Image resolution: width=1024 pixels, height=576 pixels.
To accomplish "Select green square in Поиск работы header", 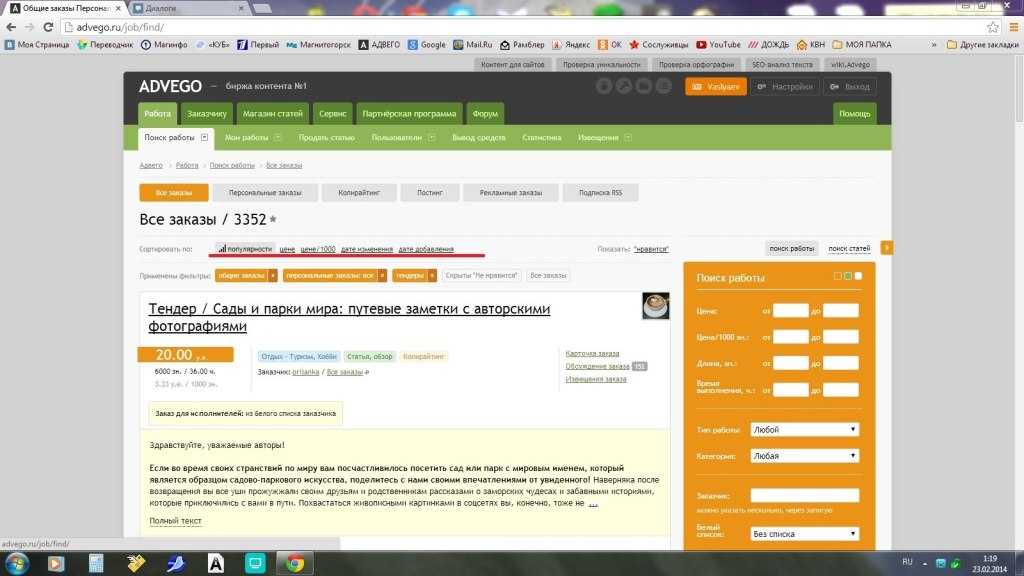I will pyautogui.click(x=848, y=276).
